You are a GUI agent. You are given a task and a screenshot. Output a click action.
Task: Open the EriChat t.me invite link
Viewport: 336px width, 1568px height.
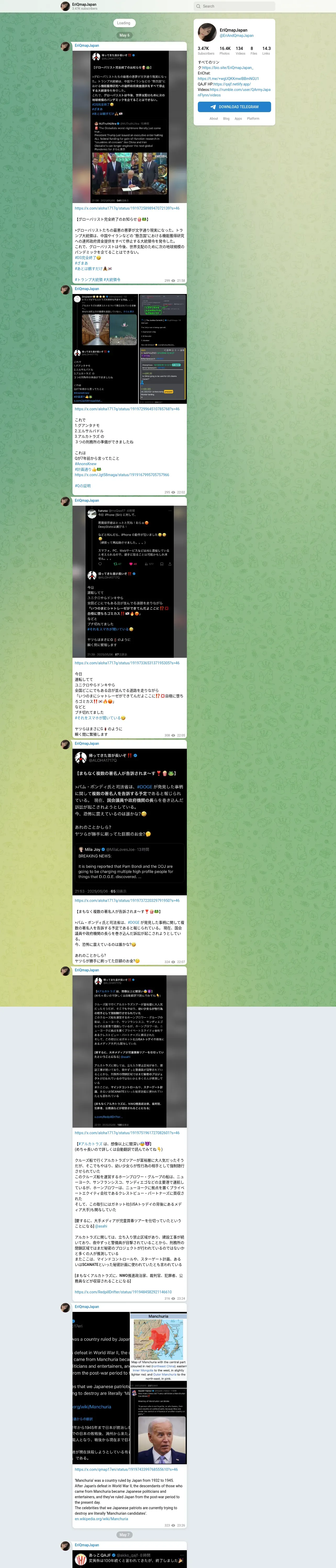[x=228, y=78]
